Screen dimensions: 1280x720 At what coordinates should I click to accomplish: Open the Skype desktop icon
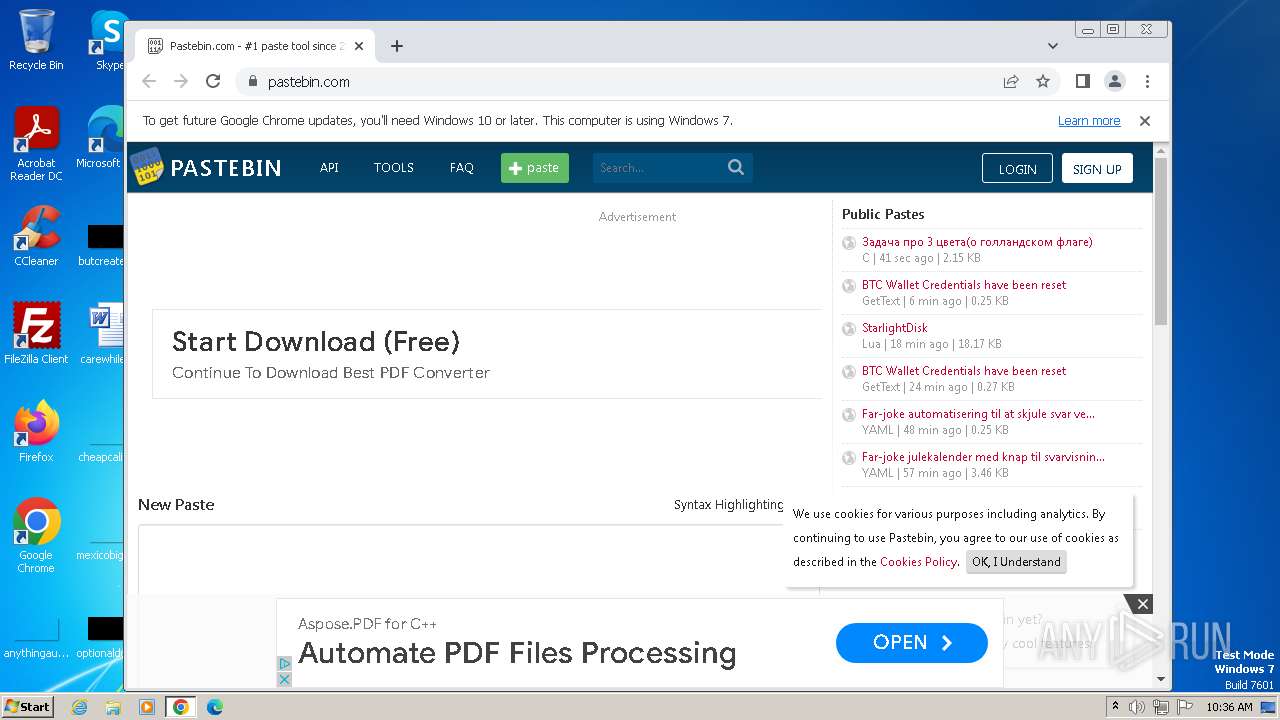(x=106, y=41)
